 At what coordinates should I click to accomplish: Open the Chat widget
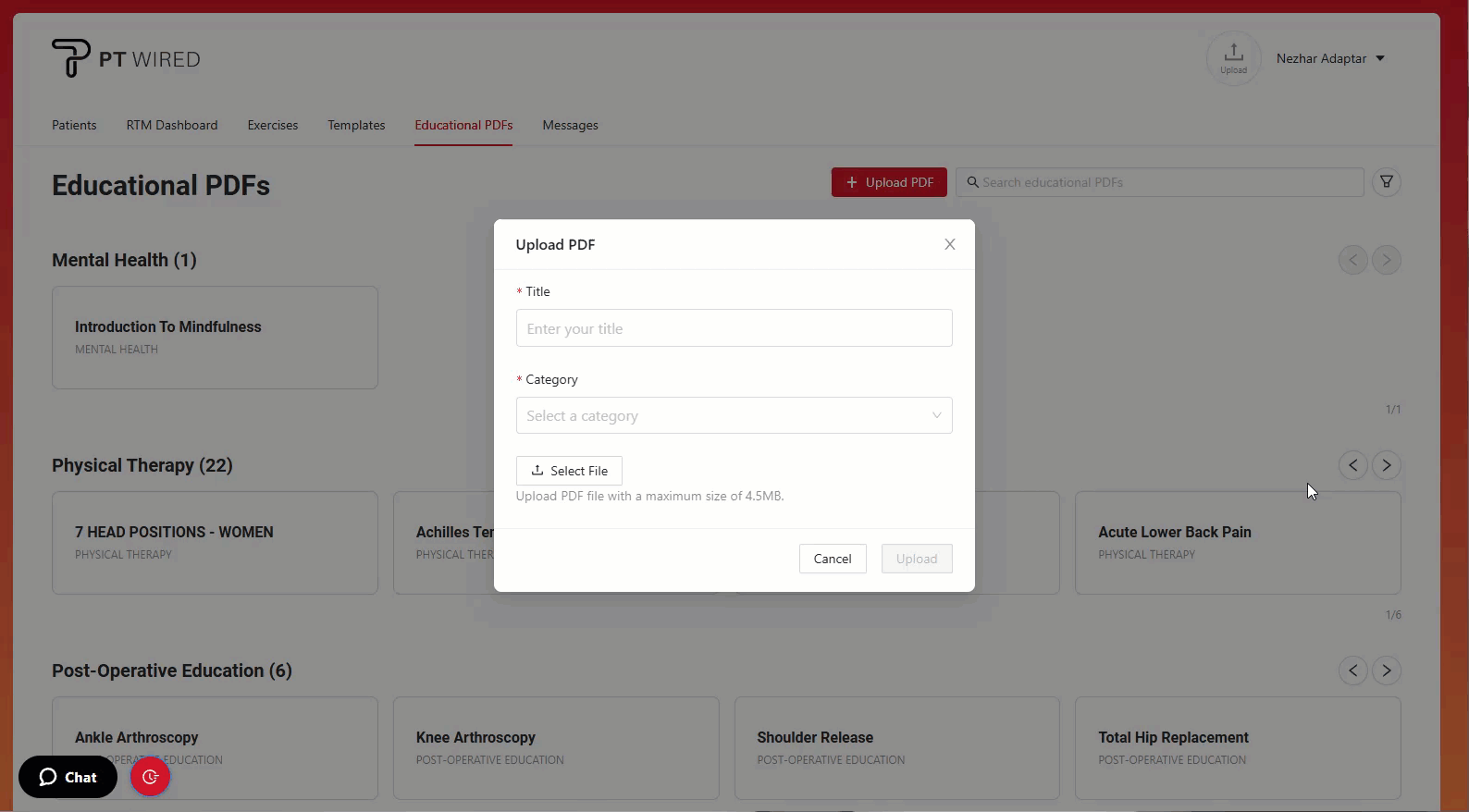coord(68,777)
